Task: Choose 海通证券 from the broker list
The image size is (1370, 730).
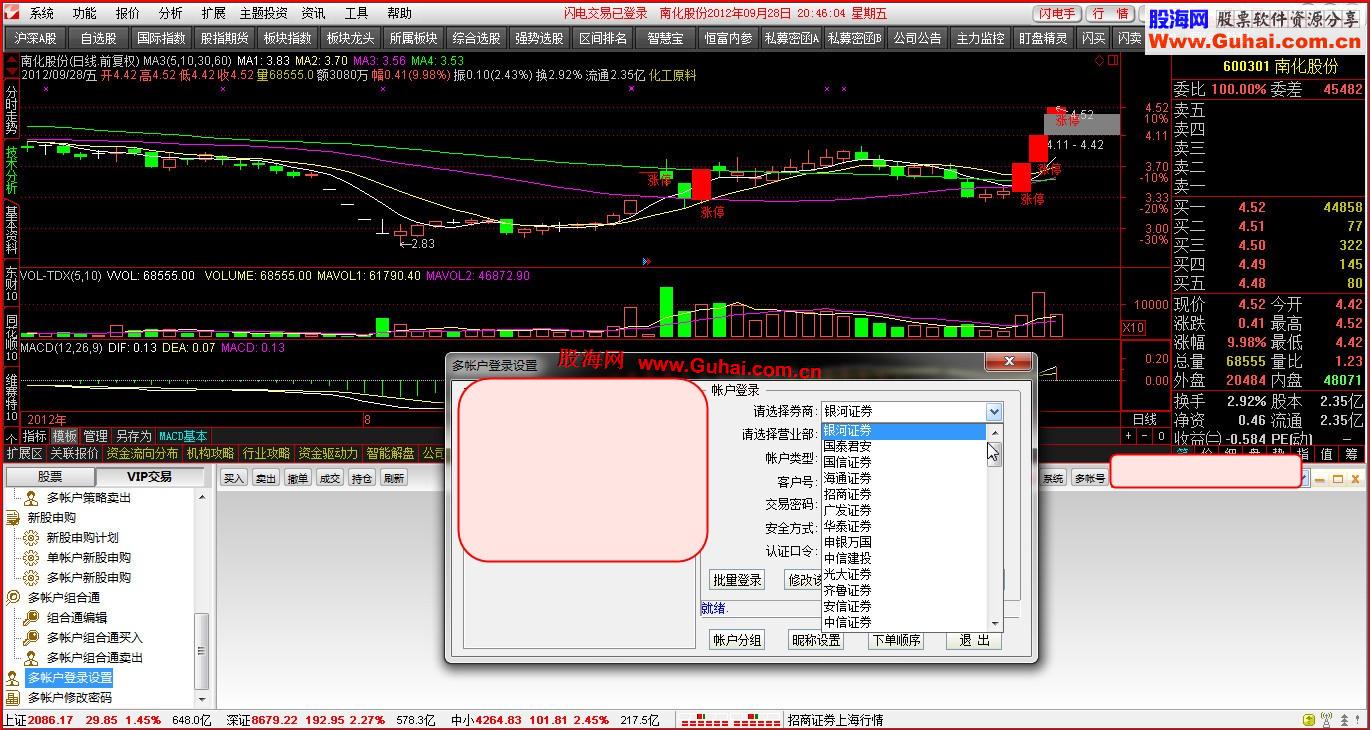Action: pyautogui.click(x=847, y=478)
